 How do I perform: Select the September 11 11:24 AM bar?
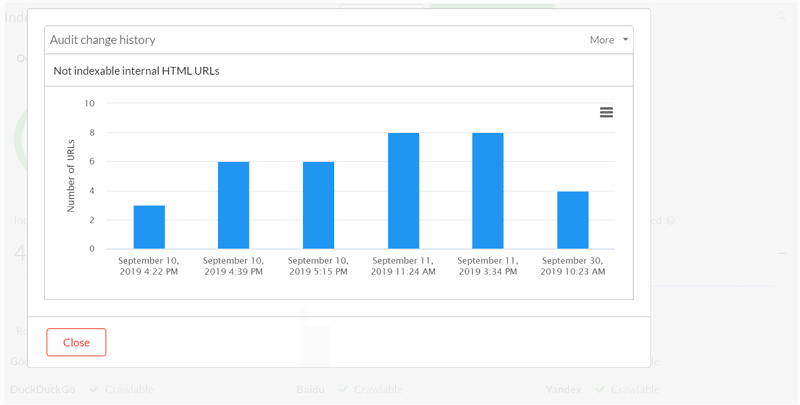(x=403, y=191)
